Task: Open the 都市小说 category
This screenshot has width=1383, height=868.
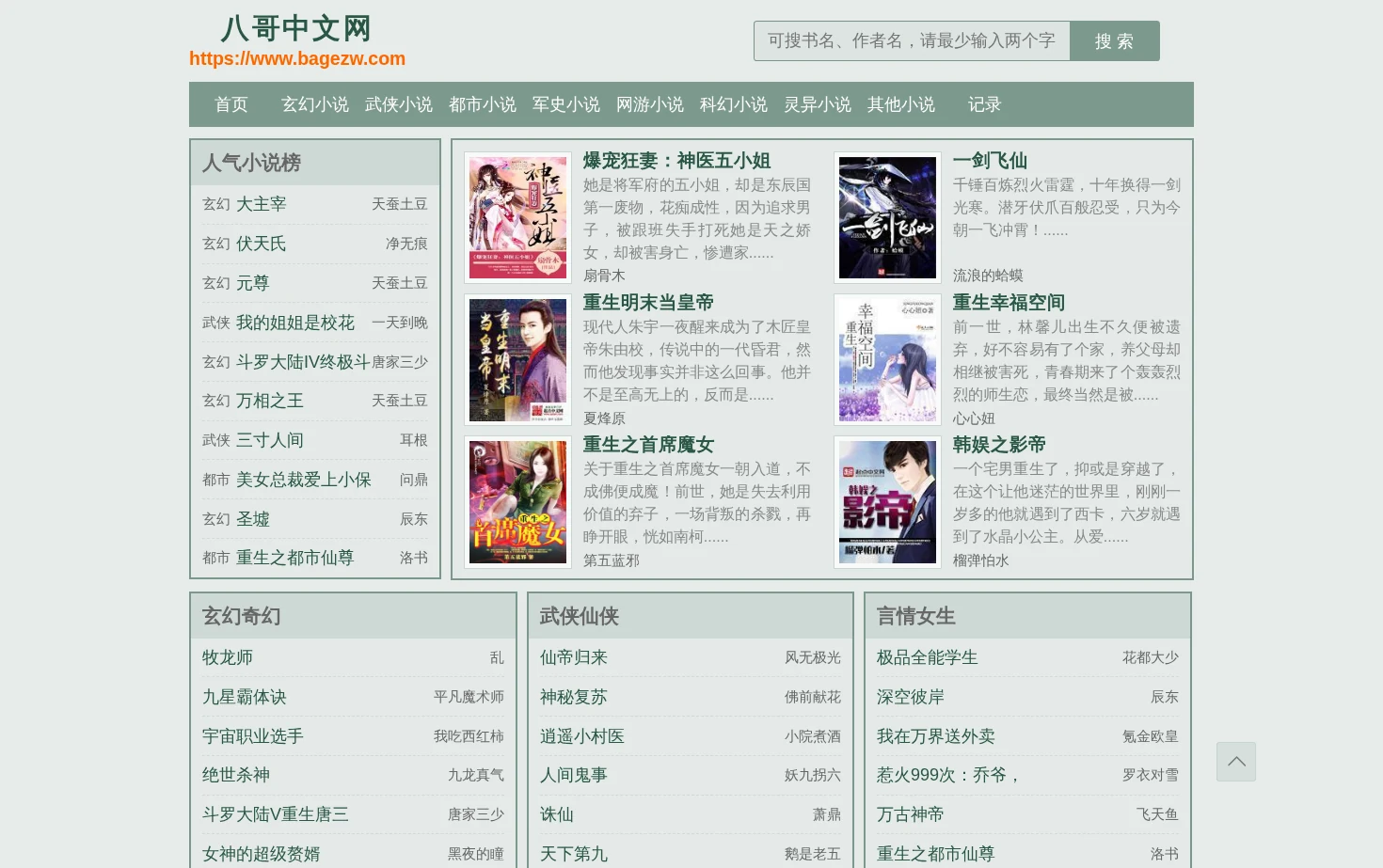Action: click(x=483, y=104)
